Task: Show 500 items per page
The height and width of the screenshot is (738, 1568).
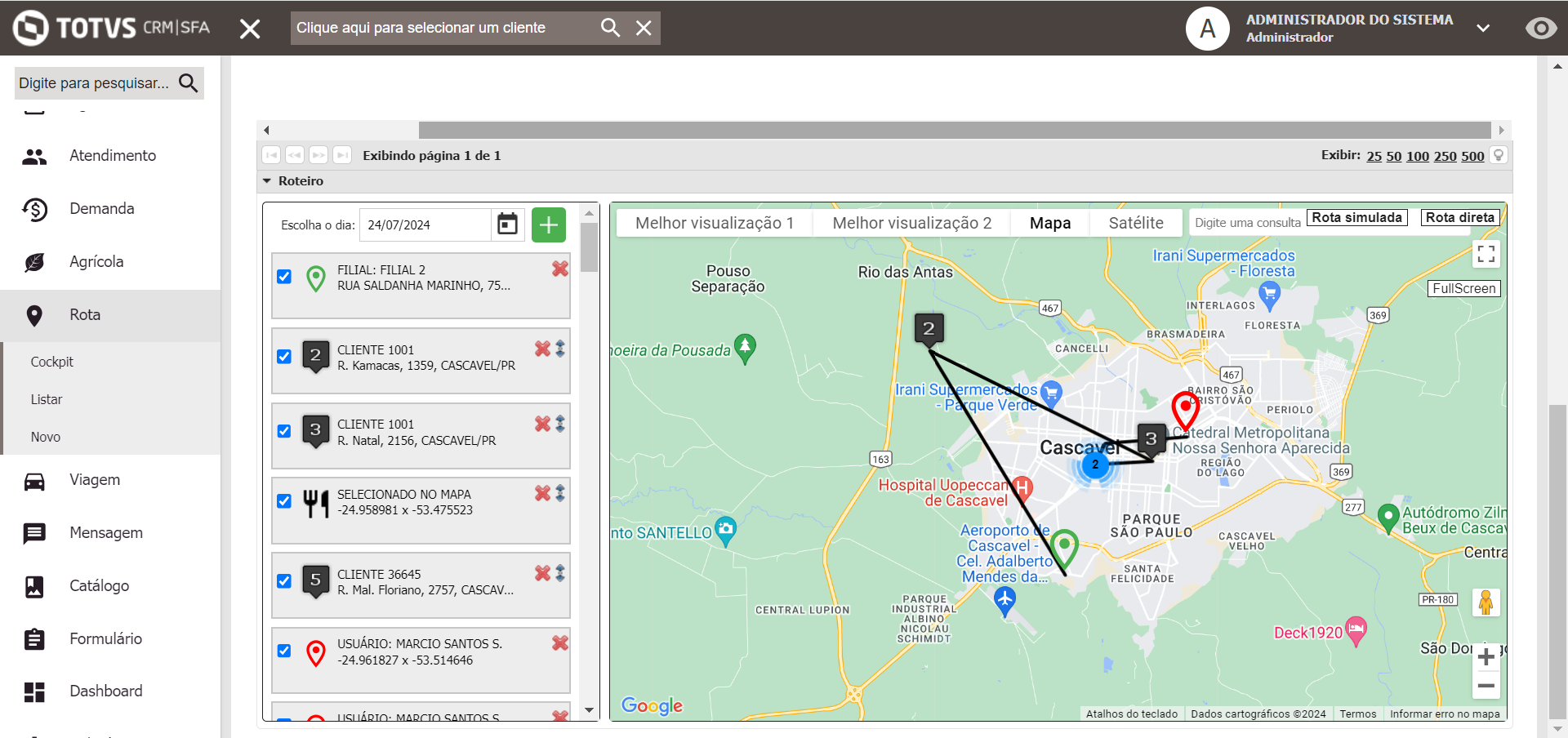Action: (x=1473, y=156)
